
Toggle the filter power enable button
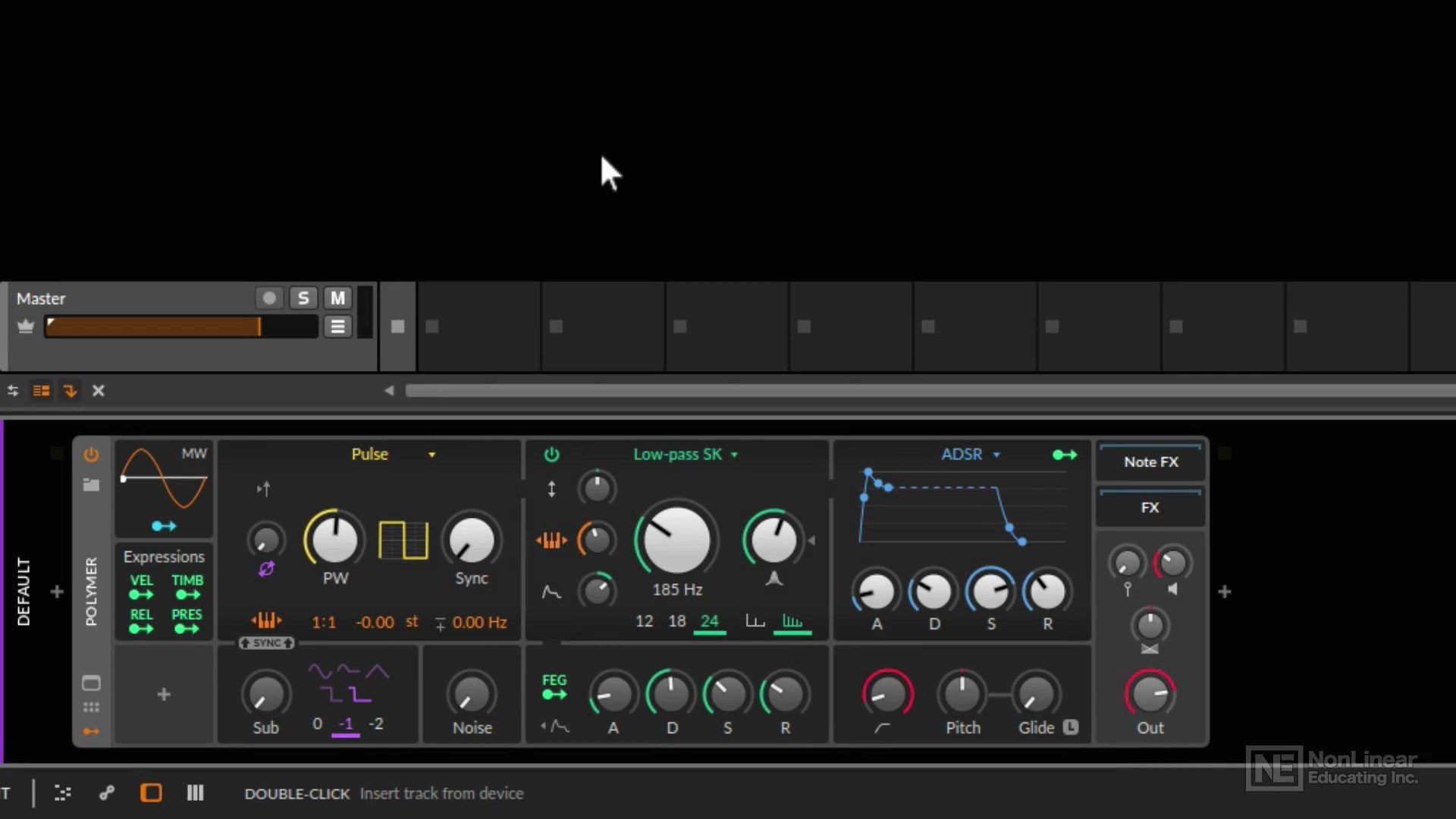click(x=550, y=454)
